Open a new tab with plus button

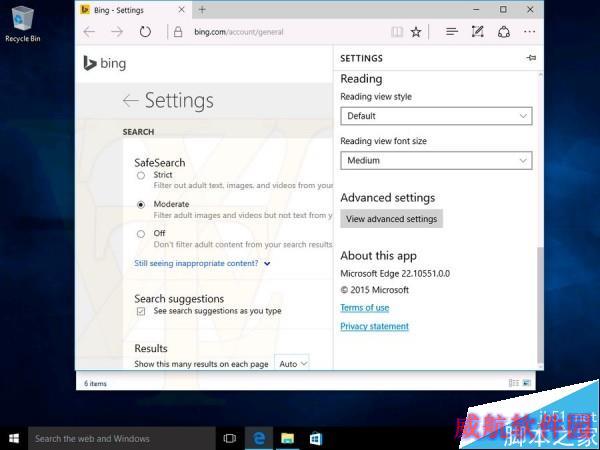tap(202, 10)
